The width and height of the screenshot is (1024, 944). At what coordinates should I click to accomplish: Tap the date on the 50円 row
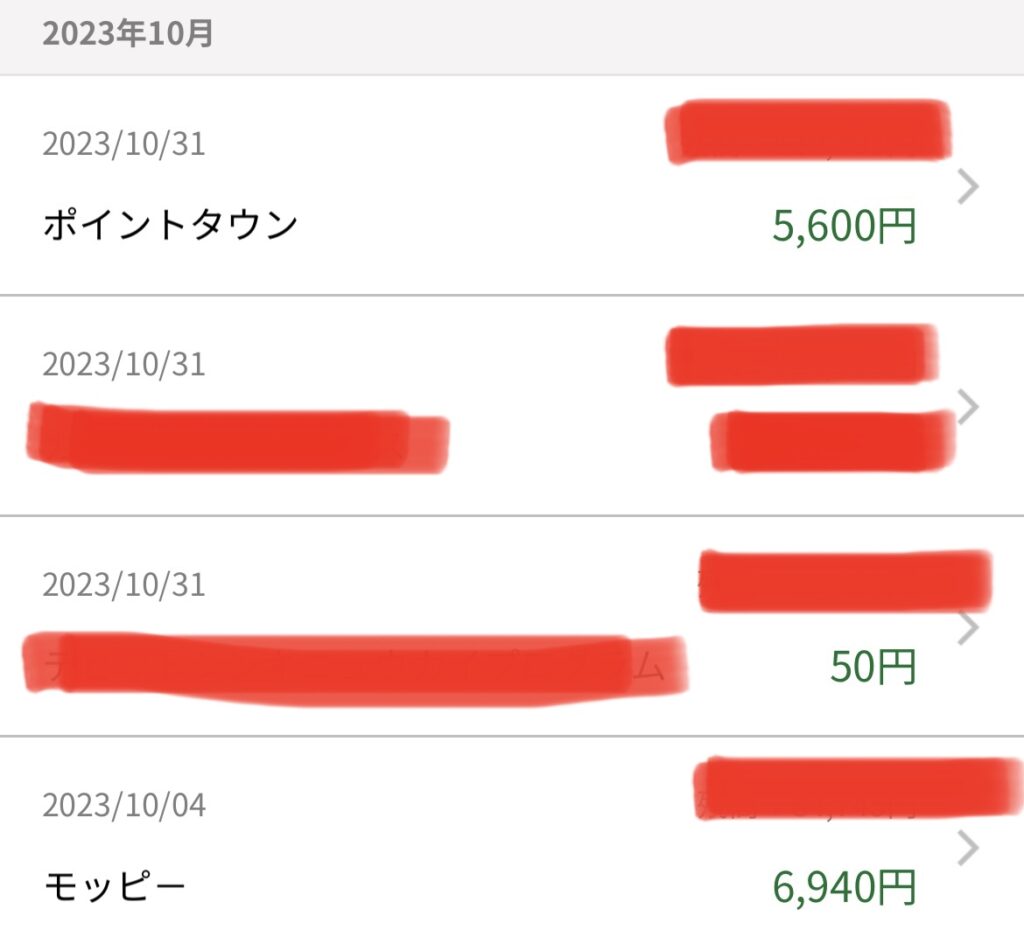[x=123, y=584]
